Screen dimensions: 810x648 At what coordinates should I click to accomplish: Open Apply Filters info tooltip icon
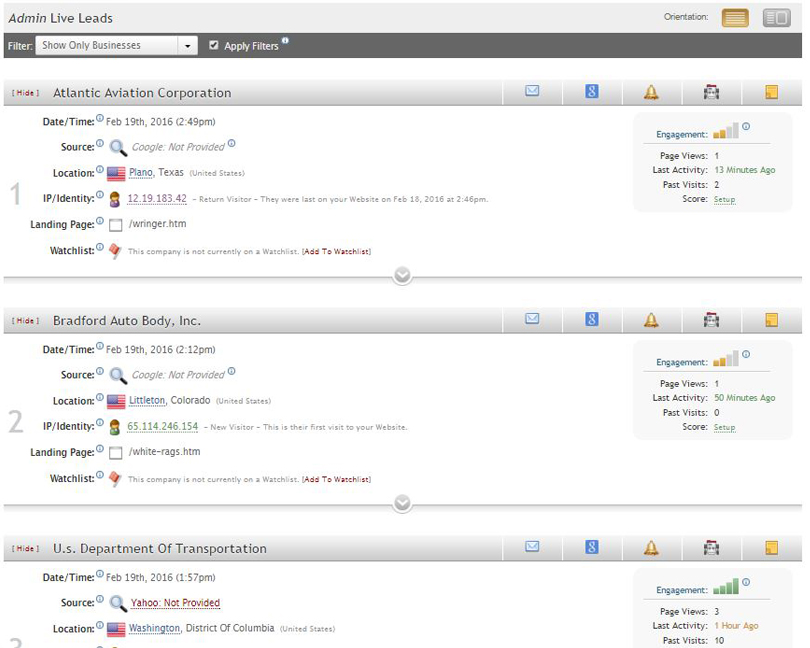pyautogui.click(x=285, y=40)
